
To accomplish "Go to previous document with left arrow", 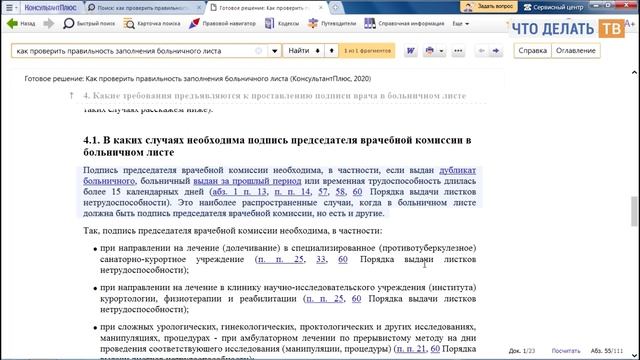I will 482,51.
